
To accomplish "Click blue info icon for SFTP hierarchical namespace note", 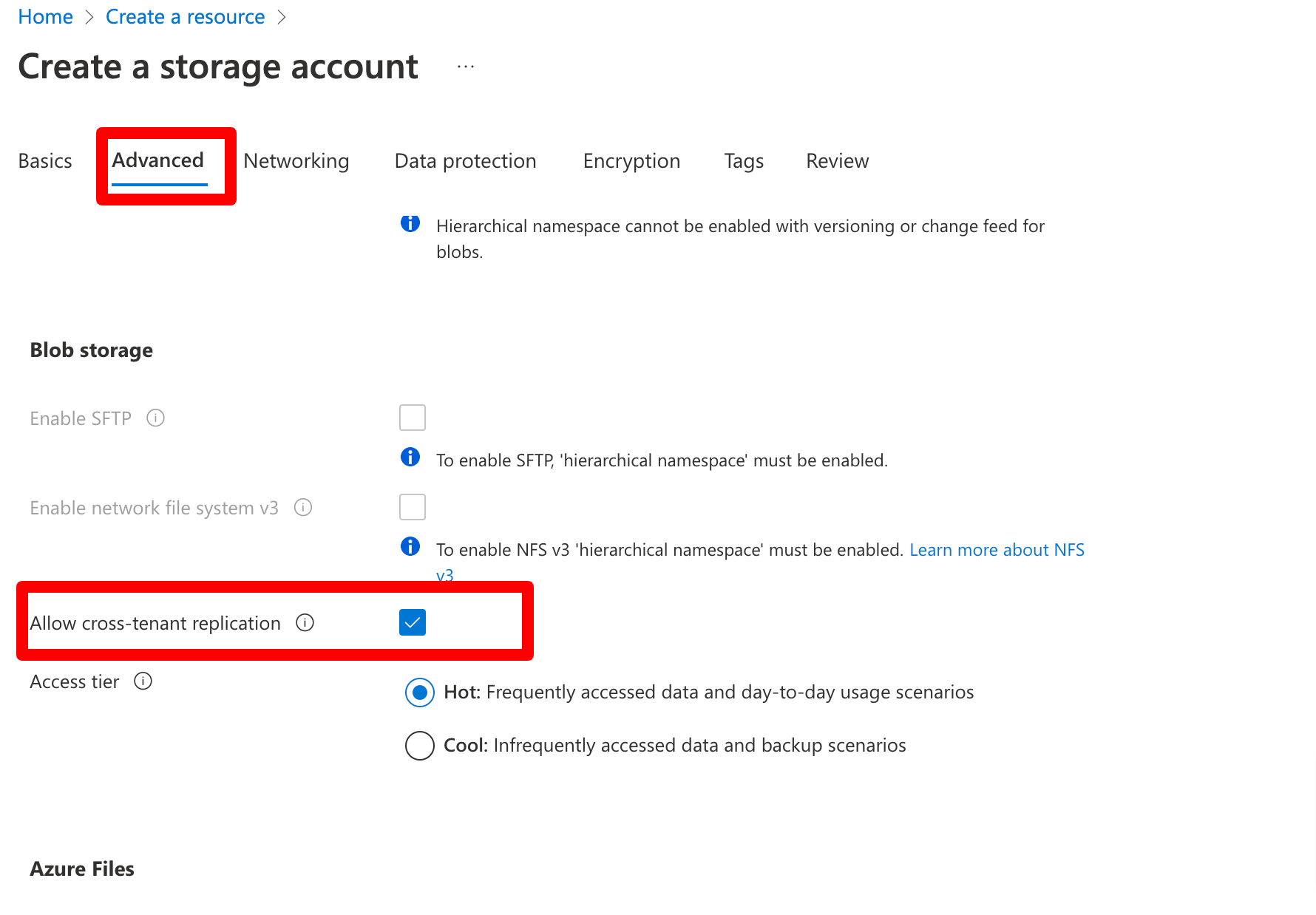I will [410, 457].
